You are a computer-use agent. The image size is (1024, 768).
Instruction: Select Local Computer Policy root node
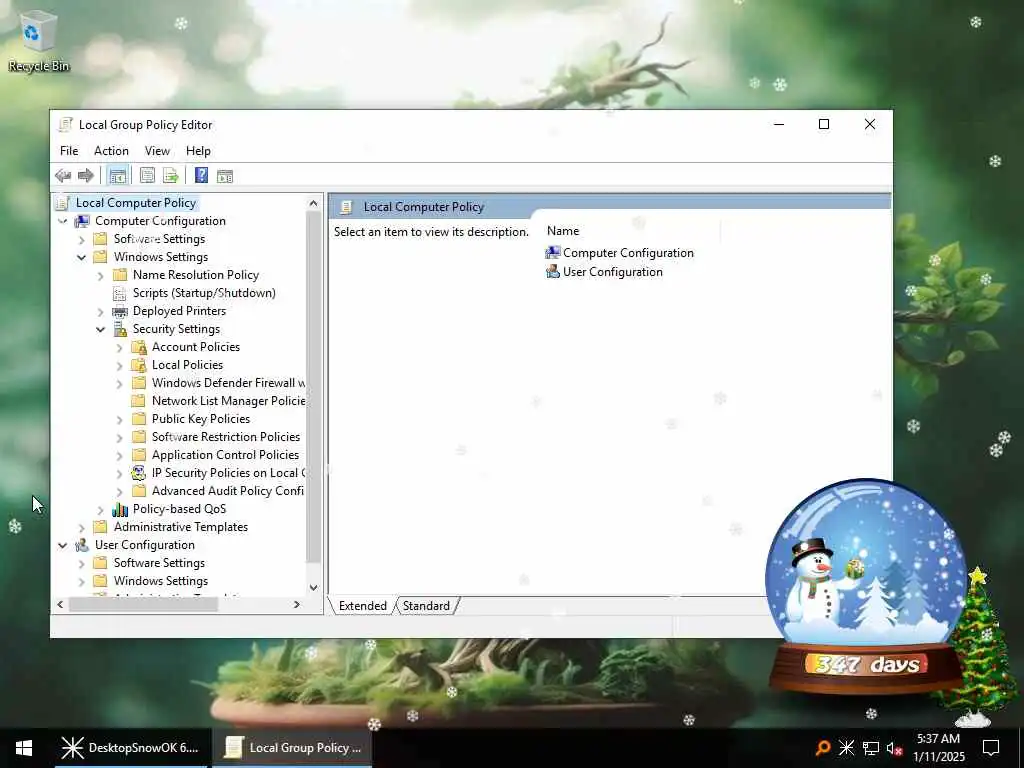(x=136, y=203)
